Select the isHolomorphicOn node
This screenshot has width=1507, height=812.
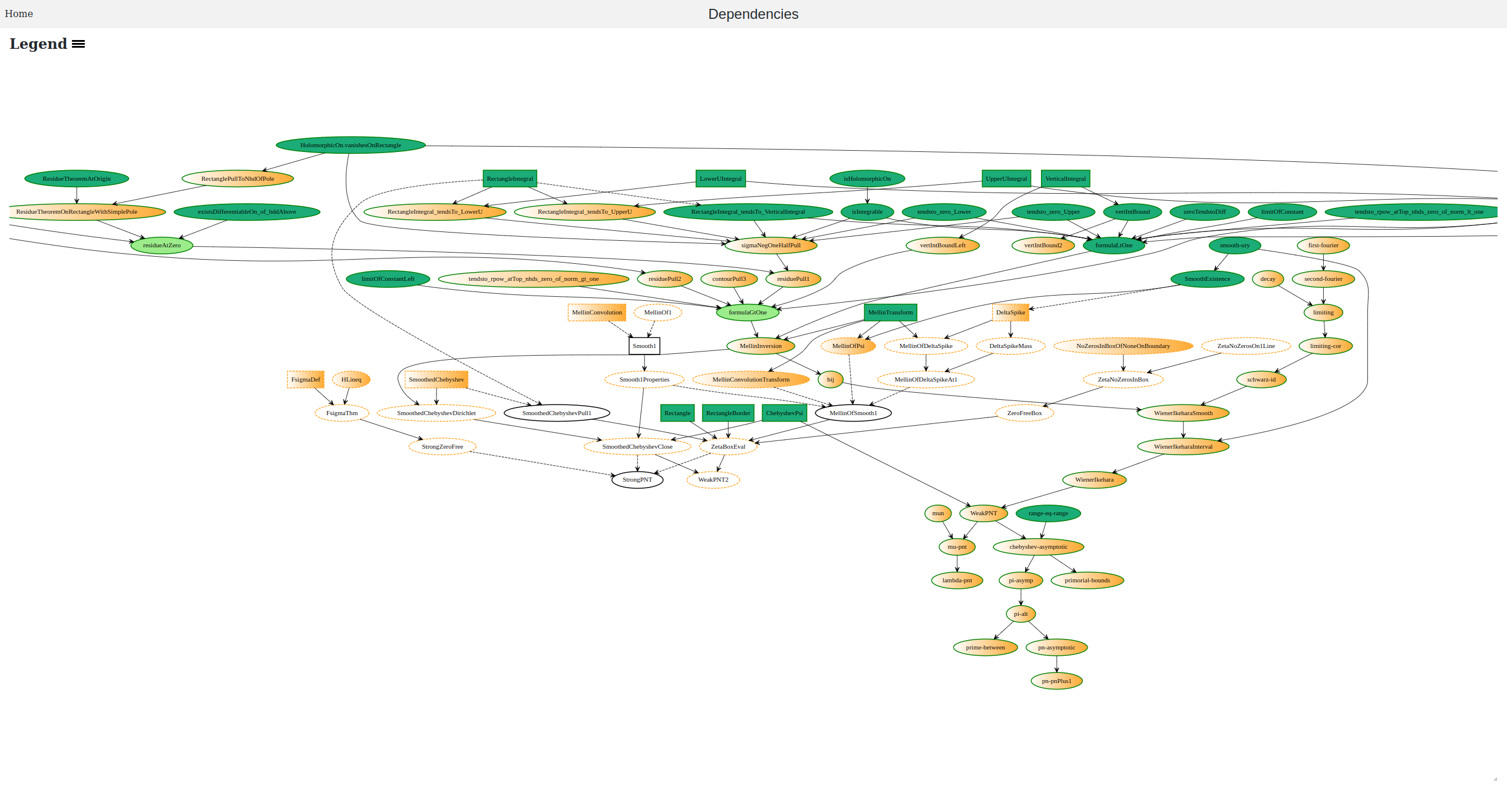(x=867, y=179)
